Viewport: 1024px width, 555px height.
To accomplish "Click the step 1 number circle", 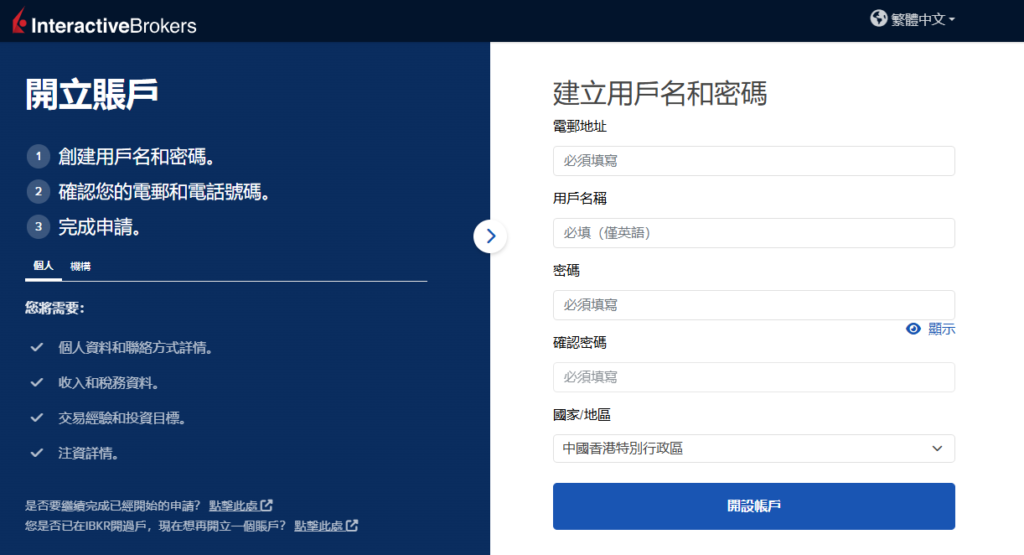I will pos(38,156).
